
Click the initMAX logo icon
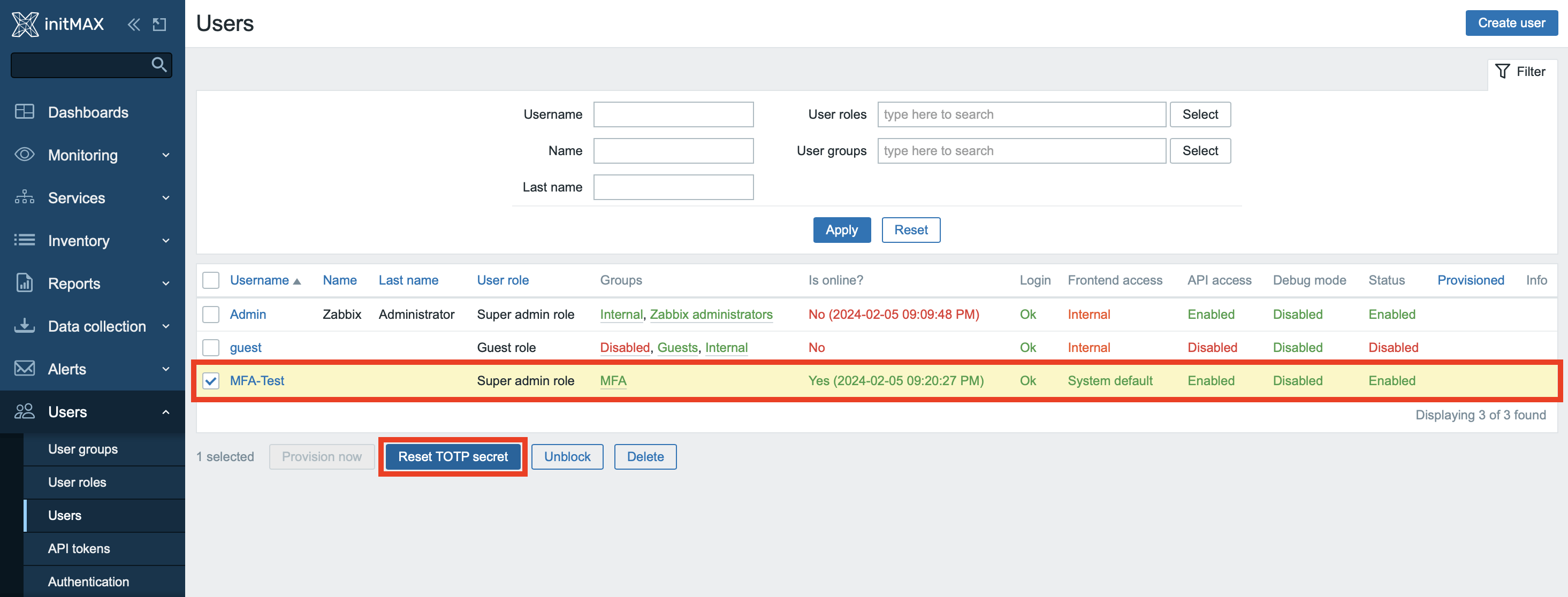[25, 25]
